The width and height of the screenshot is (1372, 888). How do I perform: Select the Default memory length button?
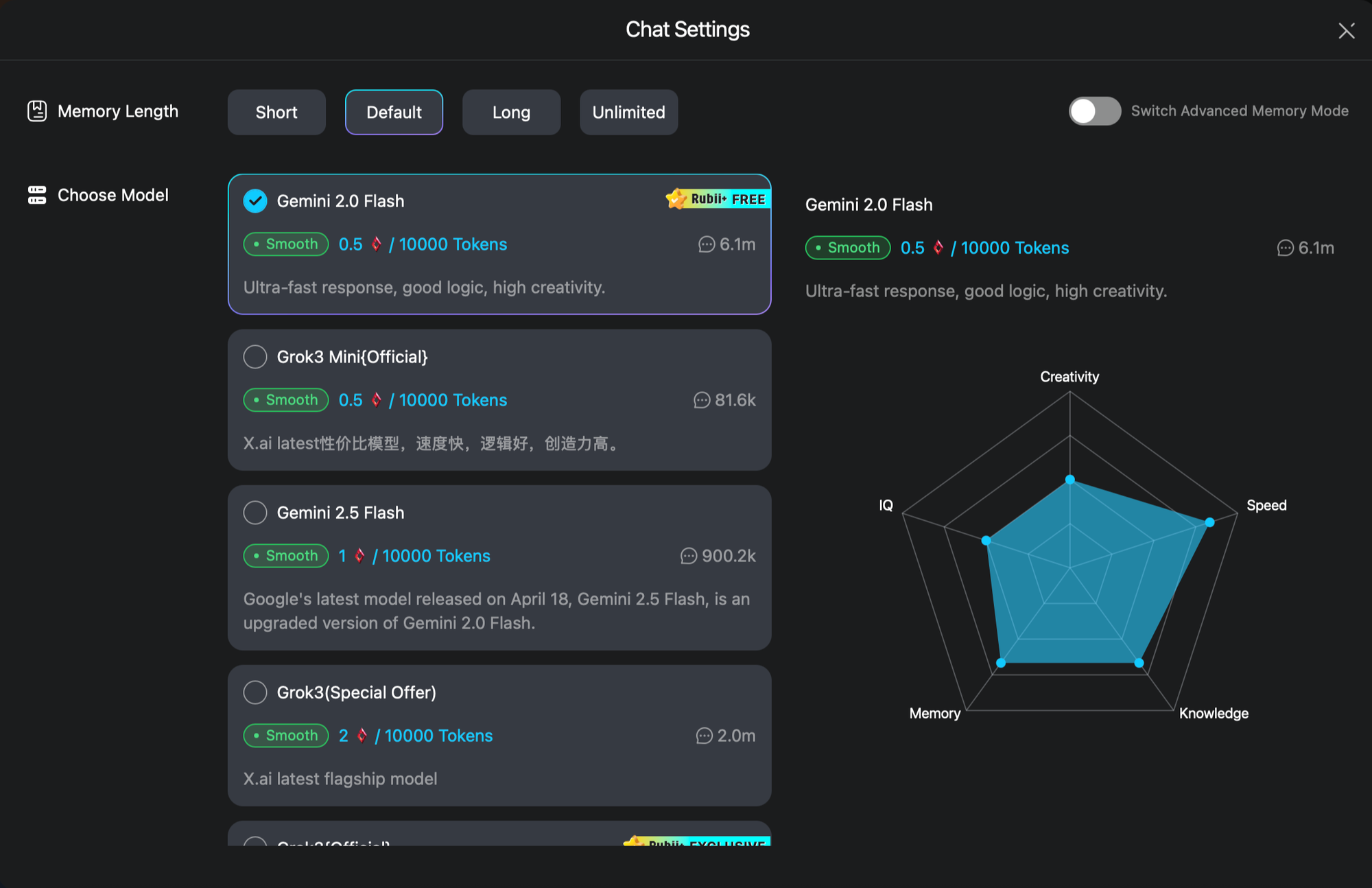394,113
